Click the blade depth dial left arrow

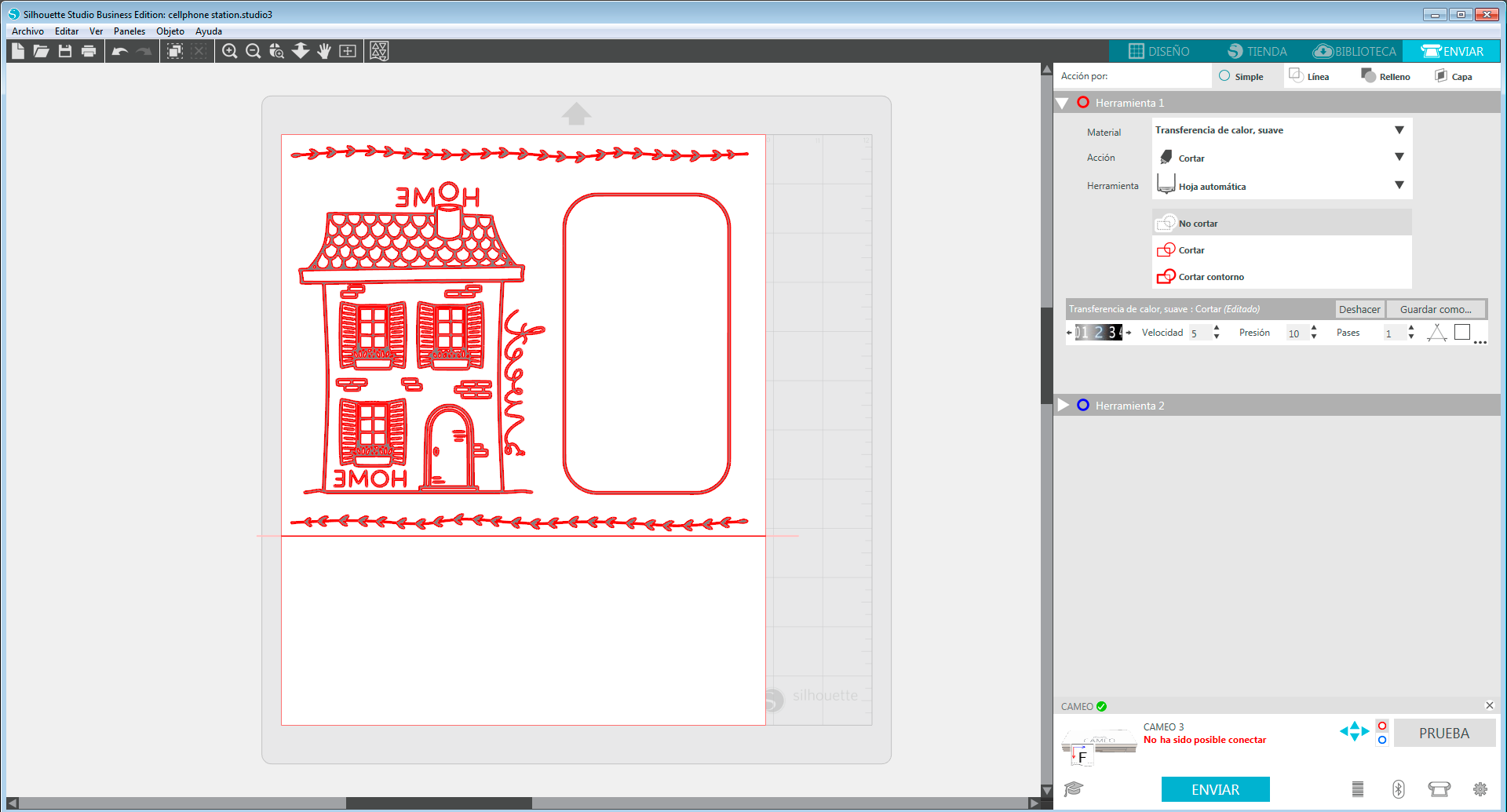point(1069,333)
